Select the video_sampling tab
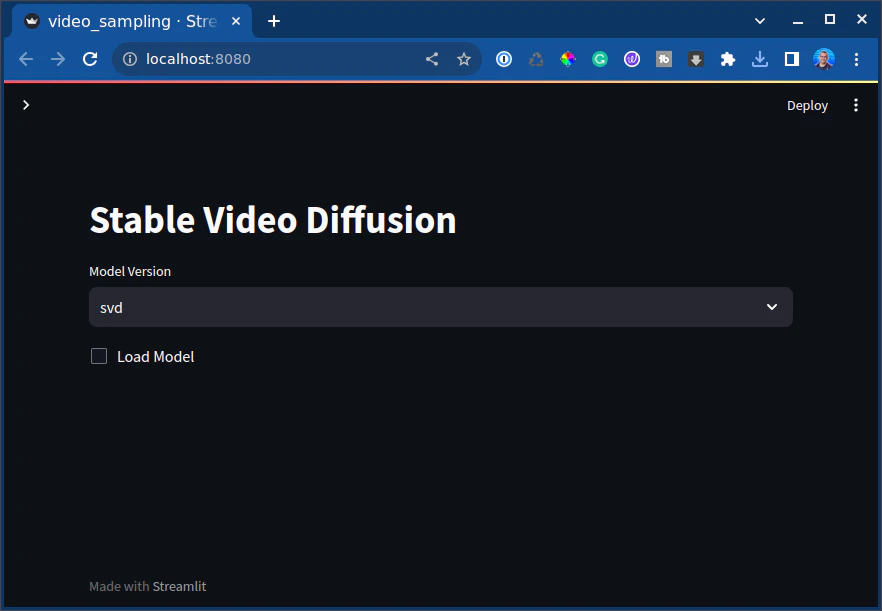 point(132,21)
